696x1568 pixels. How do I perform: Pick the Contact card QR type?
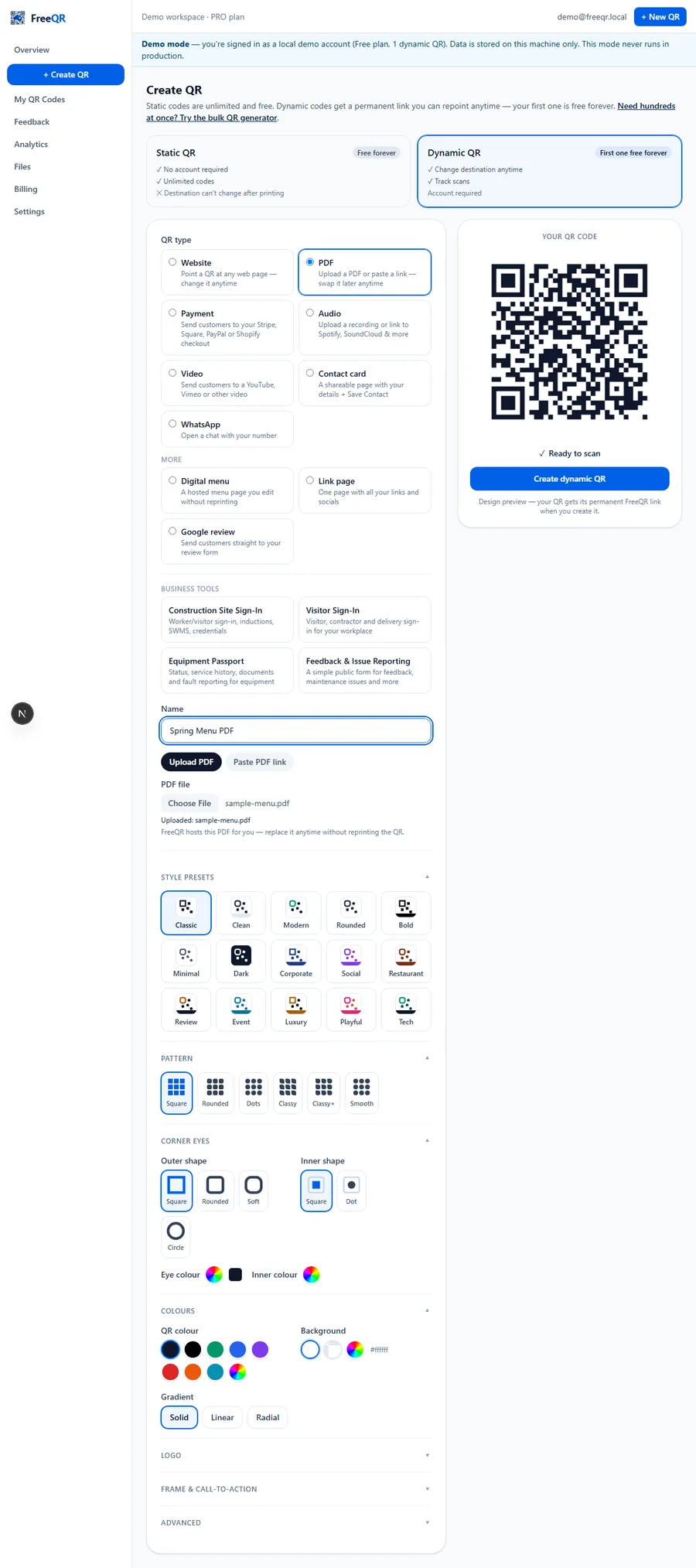pos(364,383)
